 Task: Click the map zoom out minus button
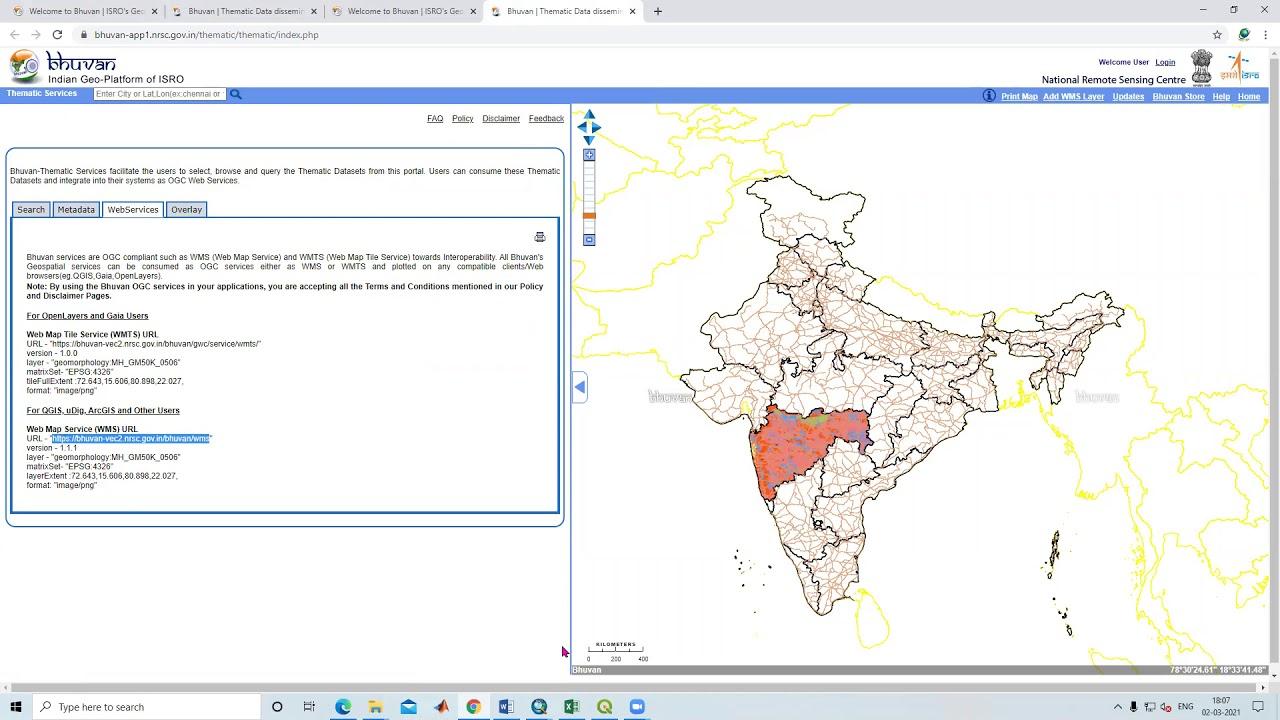pyautogui.click(x=589, y=240)
